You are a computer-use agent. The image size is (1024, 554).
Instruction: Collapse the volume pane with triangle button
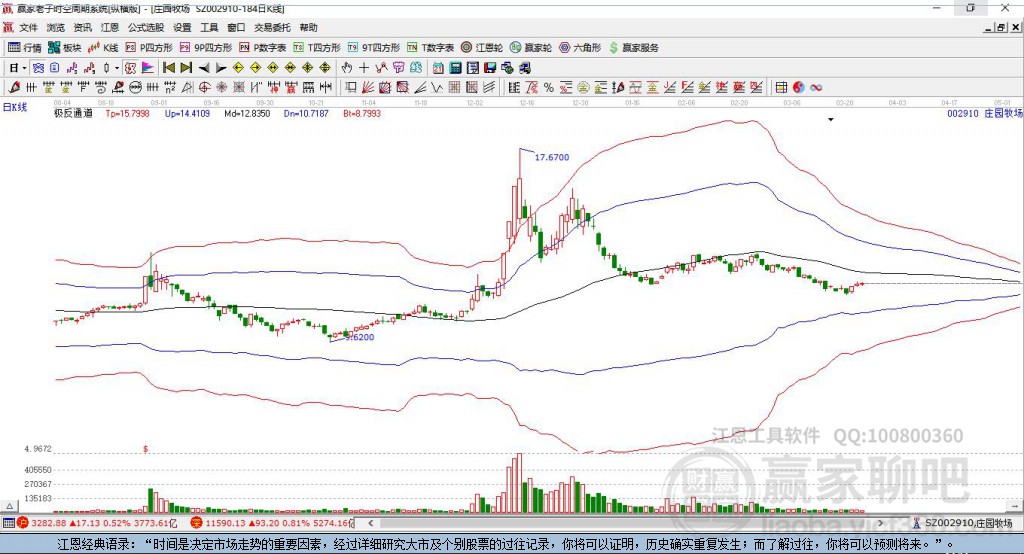9,506
